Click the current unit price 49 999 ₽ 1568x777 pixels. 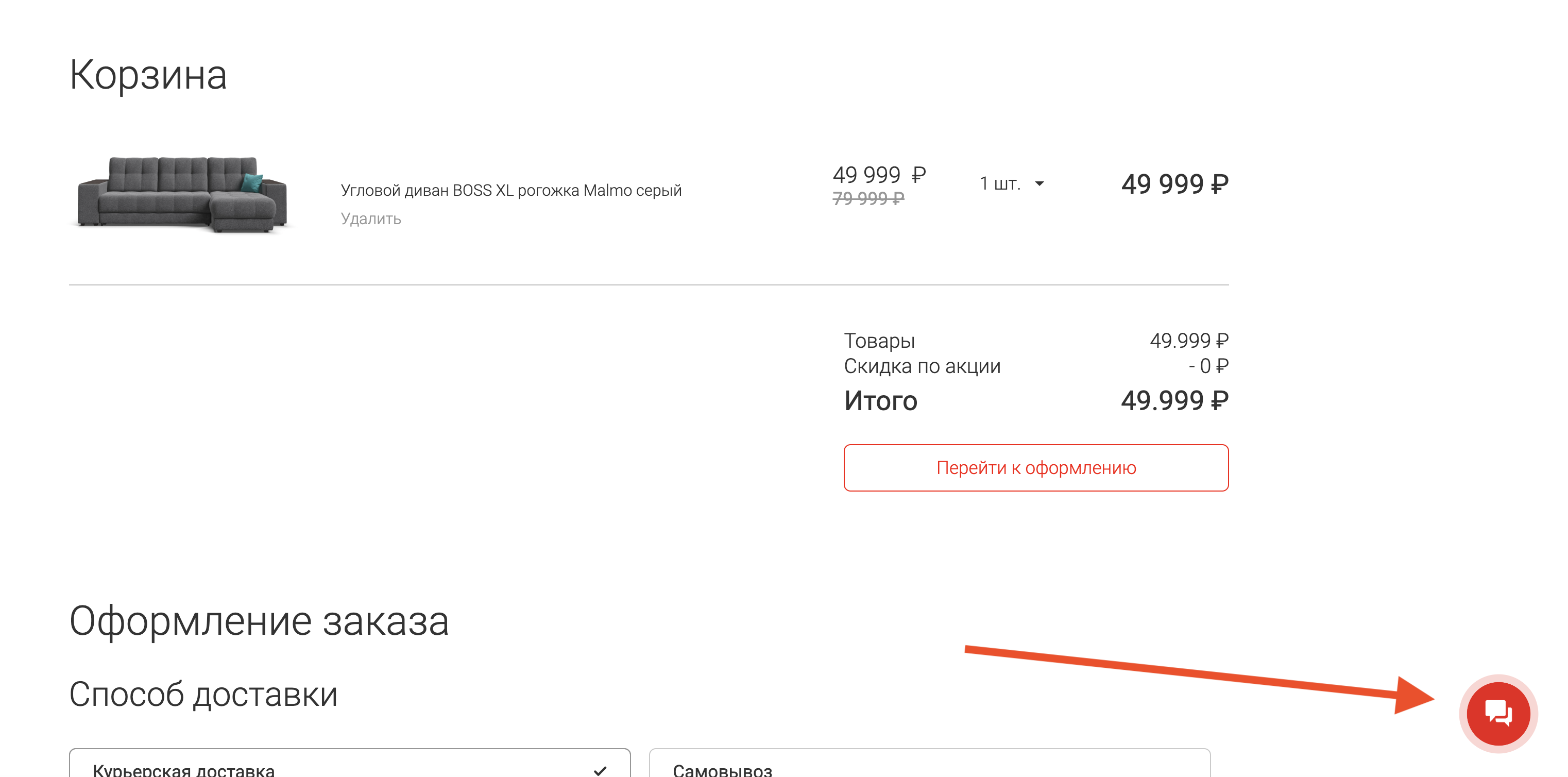coord(879,175)
